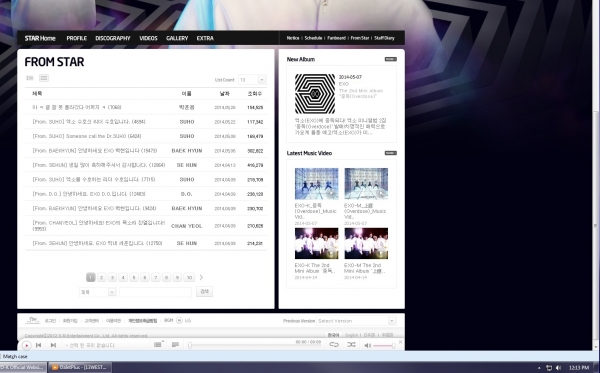This screenshot has height=373, width=600.
Task: Play music in the bottom player
Action: (26, 345)
